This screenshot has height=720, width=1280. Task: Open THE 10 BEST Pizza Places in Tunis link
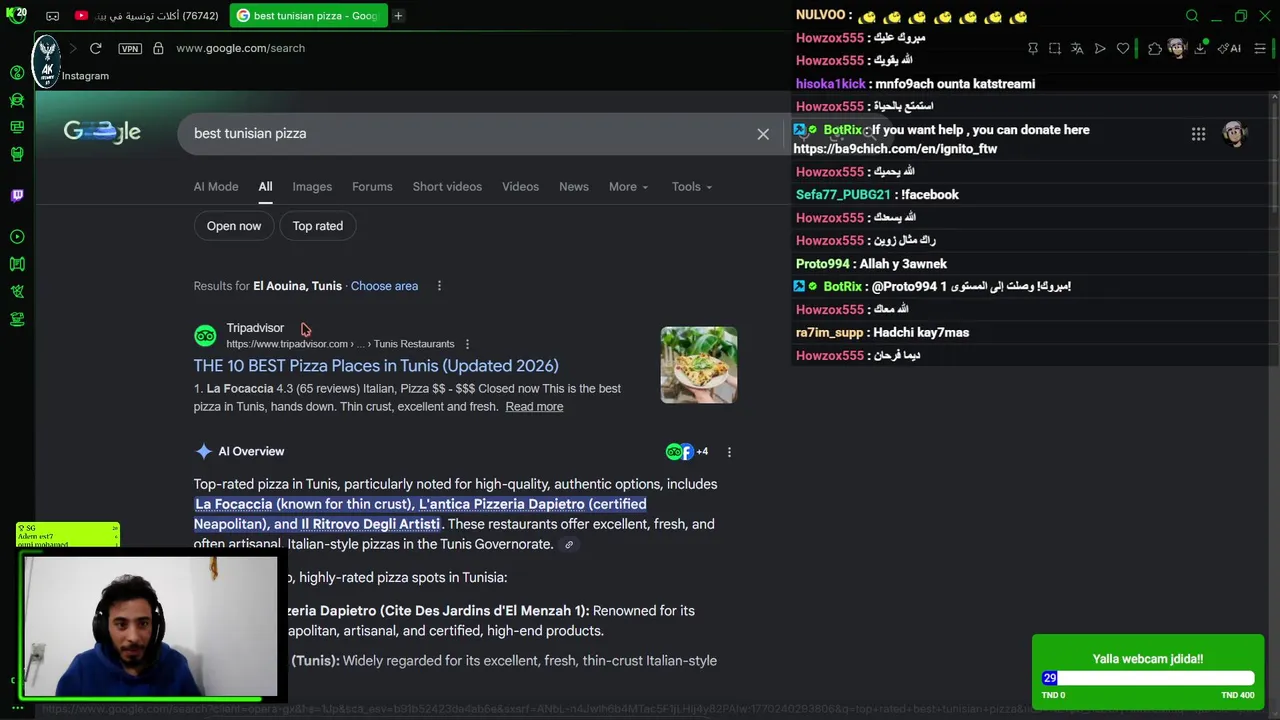[376, 366]
